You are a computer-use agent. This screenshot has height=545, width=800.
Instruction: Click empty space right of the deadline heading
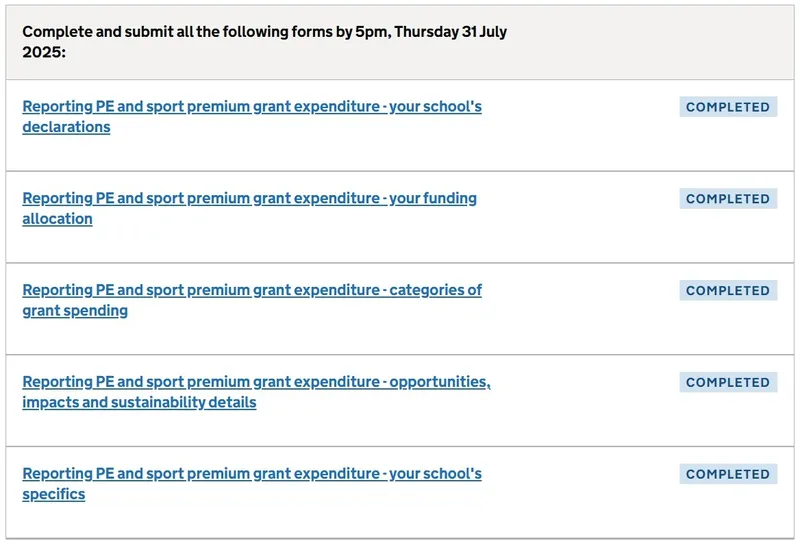650,42
